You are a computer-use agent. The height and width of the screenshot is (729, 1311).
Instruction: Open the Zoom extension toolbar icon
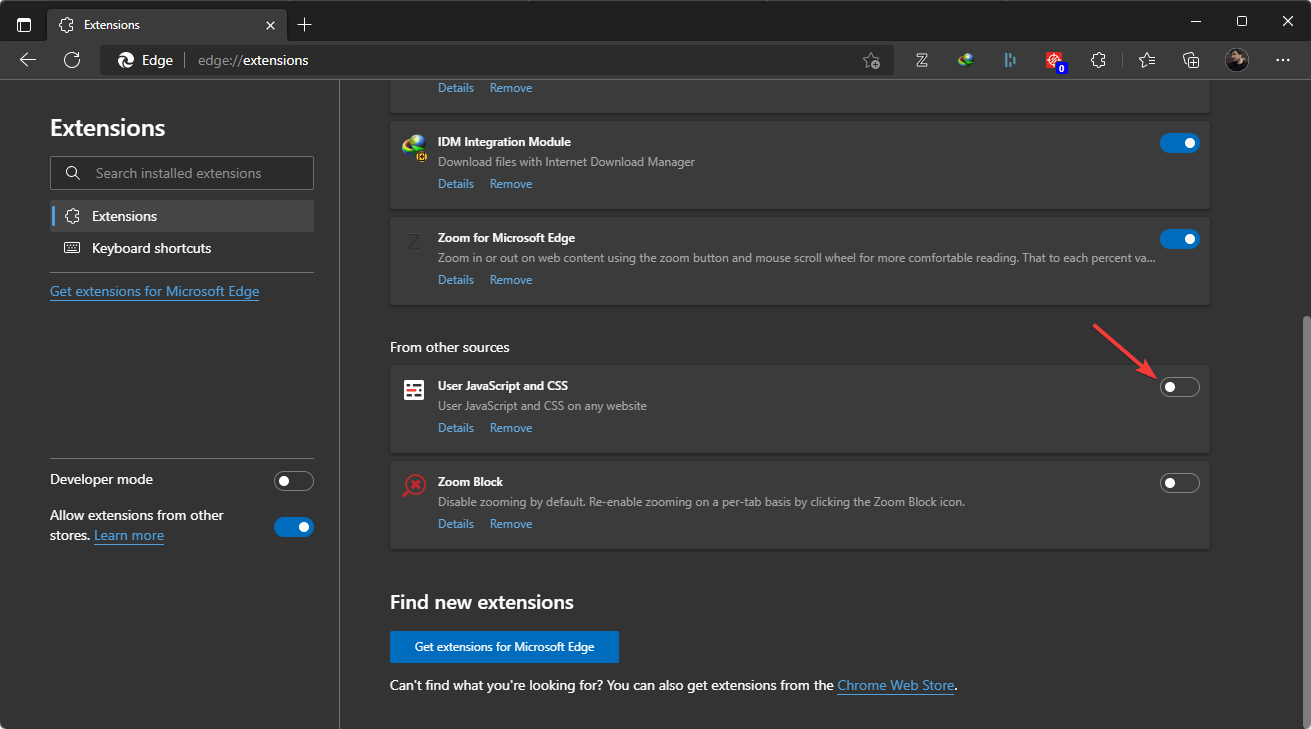point(922,60)
